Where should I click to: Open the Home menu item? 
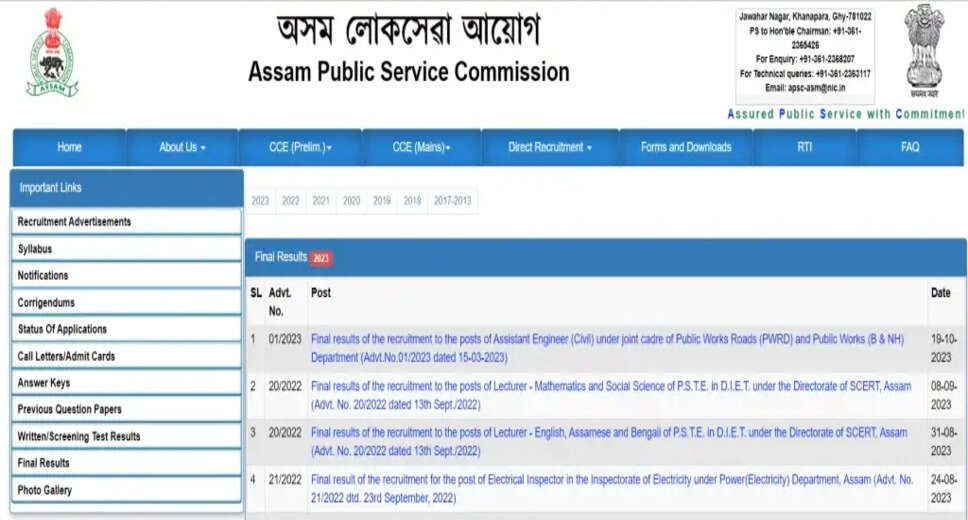click(x=69, y=147)
